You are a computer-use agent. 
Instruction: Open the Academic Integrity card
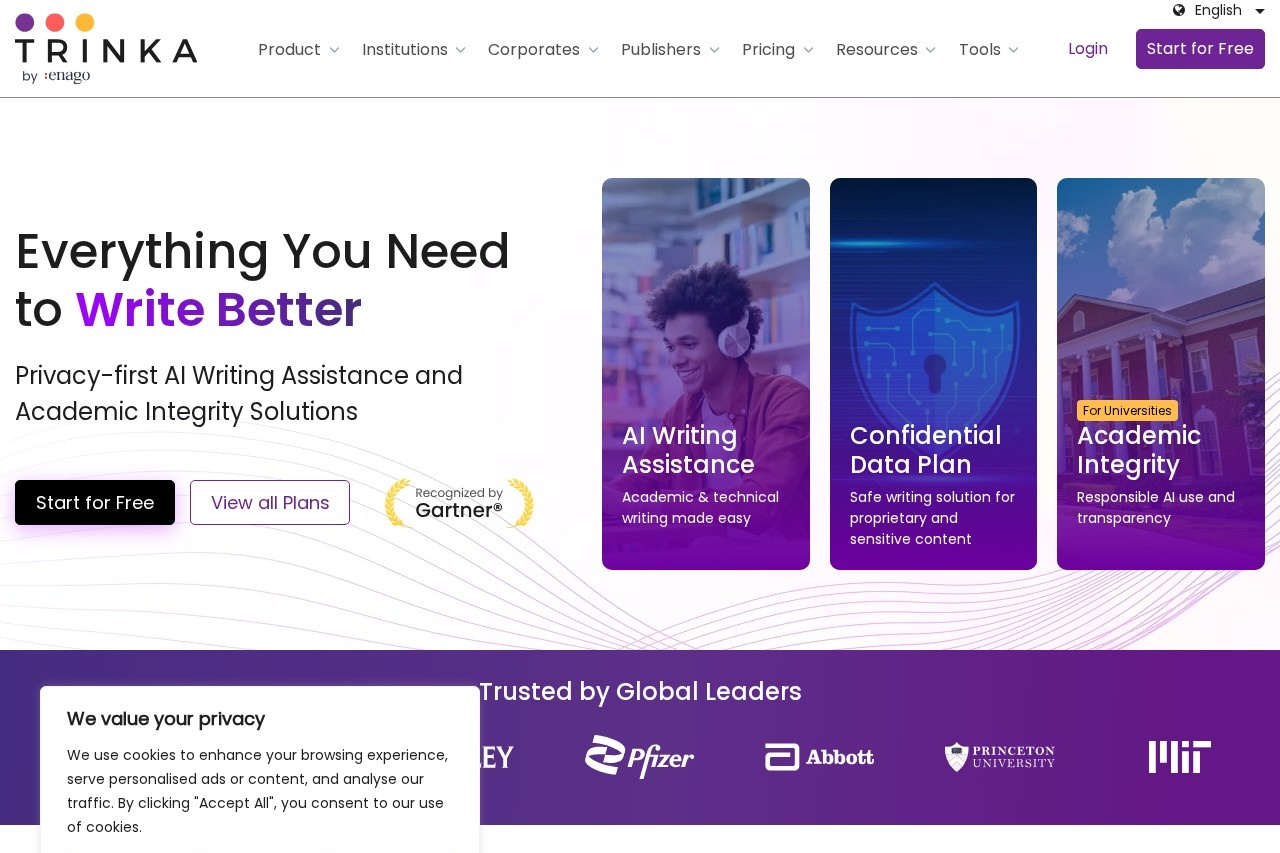tap(1161, 374)
